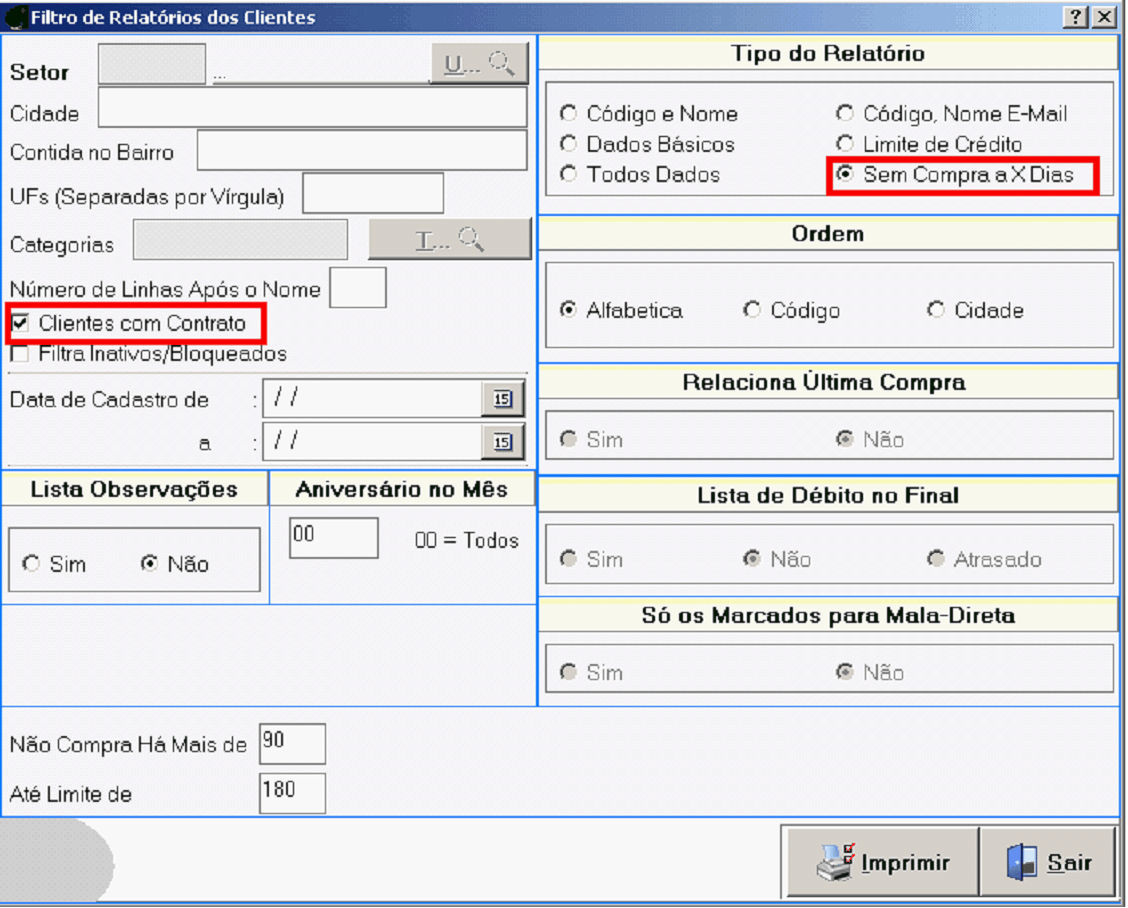Screen dimensions: 1128x908
Task: Choose Dados Básicos report type
Action: (568, 144)
